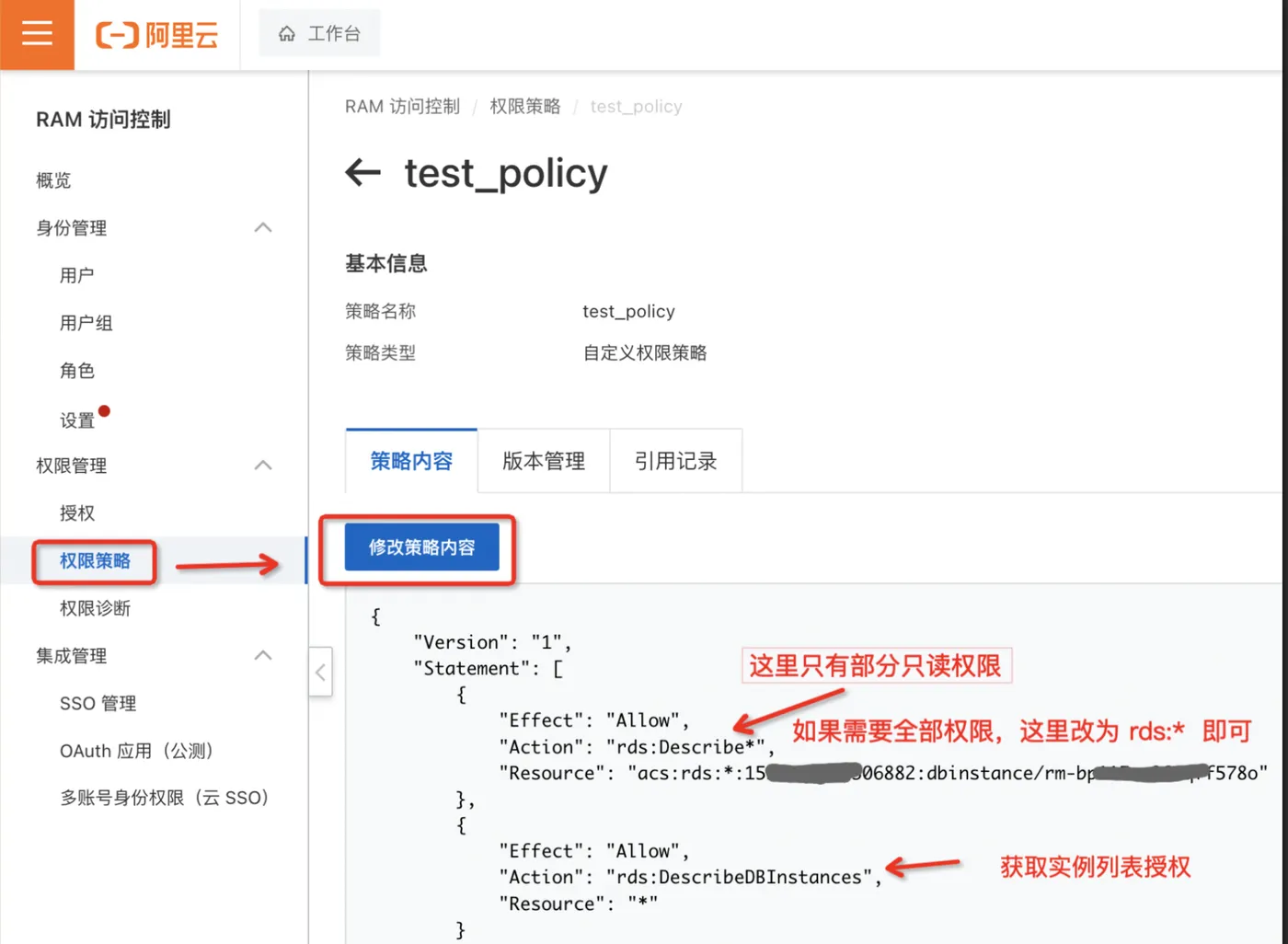Screen dimensions: 1288x944
Task: Open 用户组 in the sidebar
Action: 86,323
